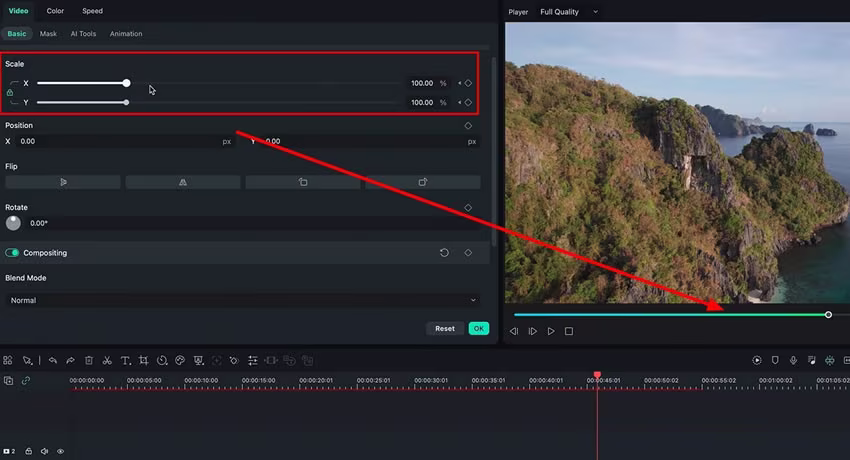Click the keyframe/mask tag icon
Image resolution: width=850 pixels, height=460 pixels.
[234, 360]
